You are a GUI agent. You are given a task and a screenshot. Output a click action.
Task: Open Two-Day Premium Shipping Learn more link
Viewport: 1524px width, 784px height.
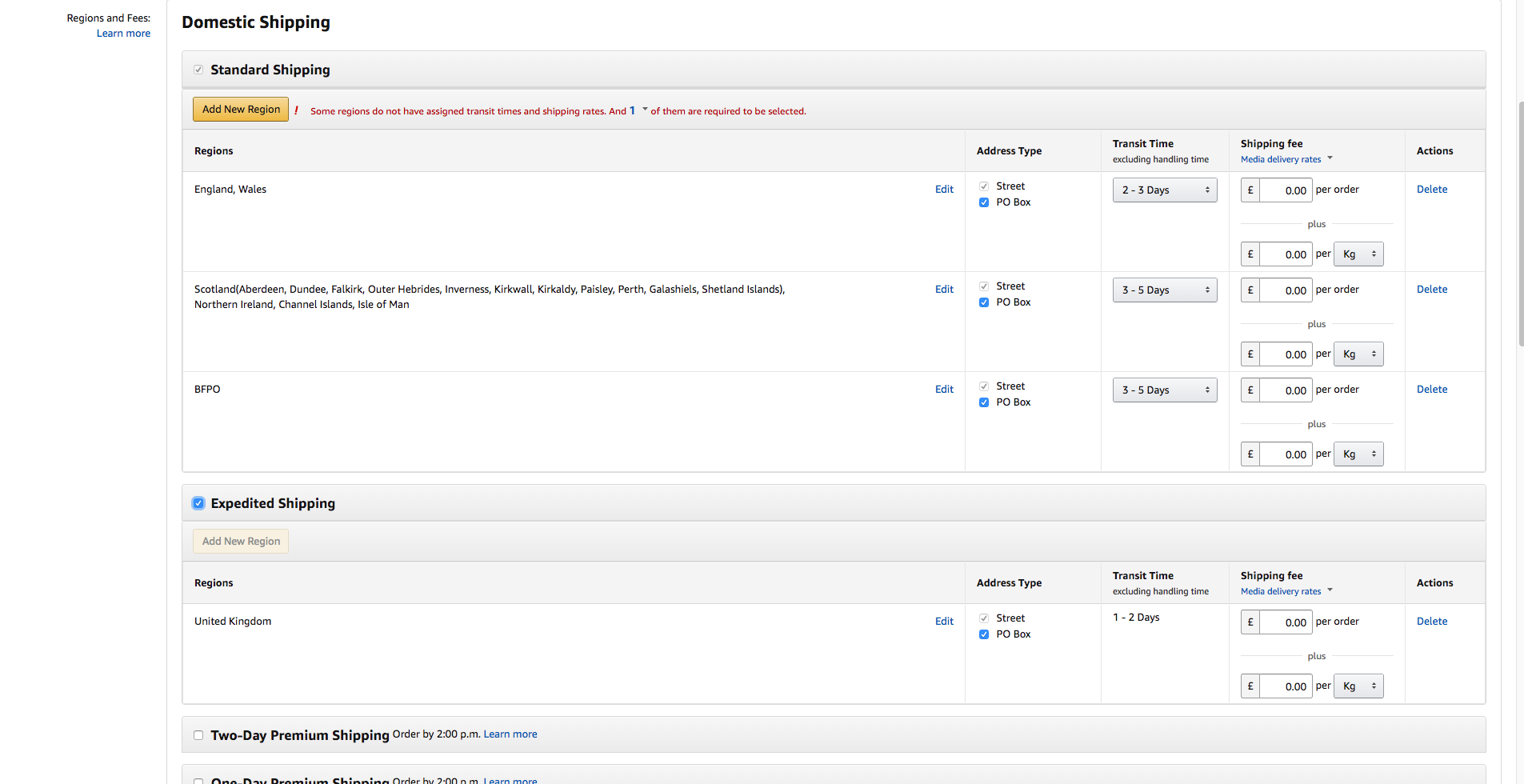(x=510, y=734)
